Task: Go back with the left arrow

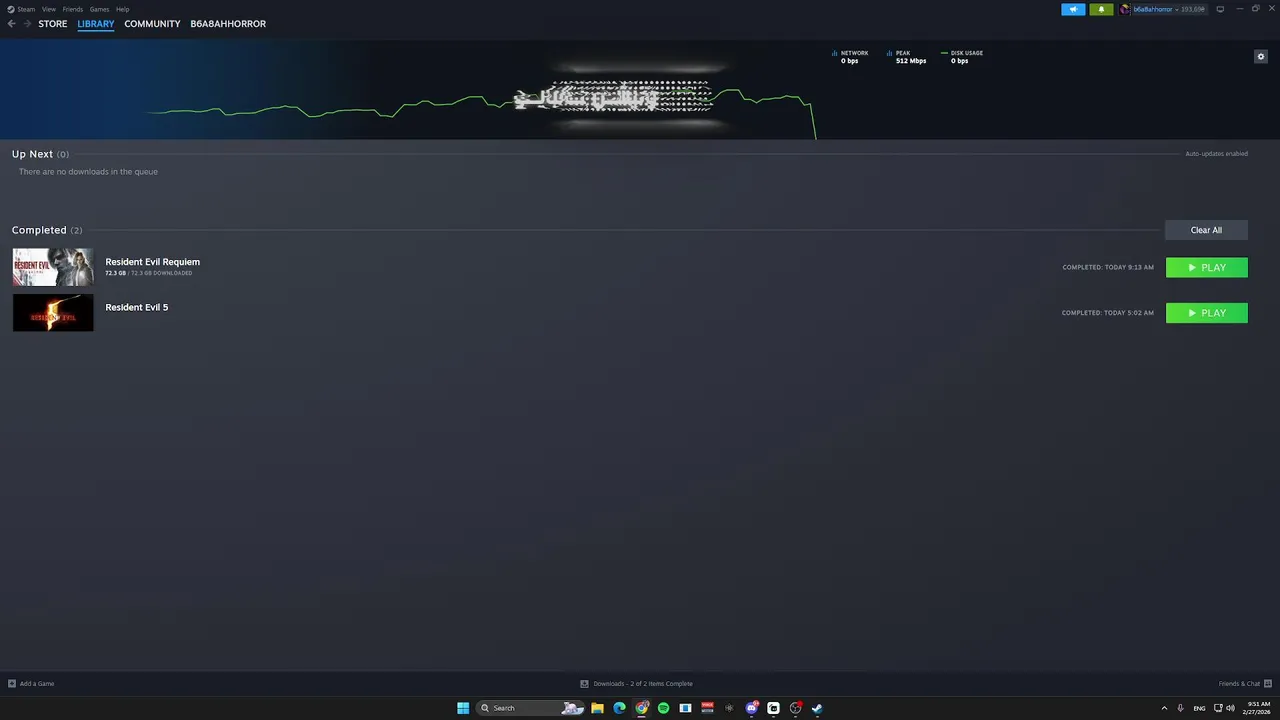Action: click(12, 24)
